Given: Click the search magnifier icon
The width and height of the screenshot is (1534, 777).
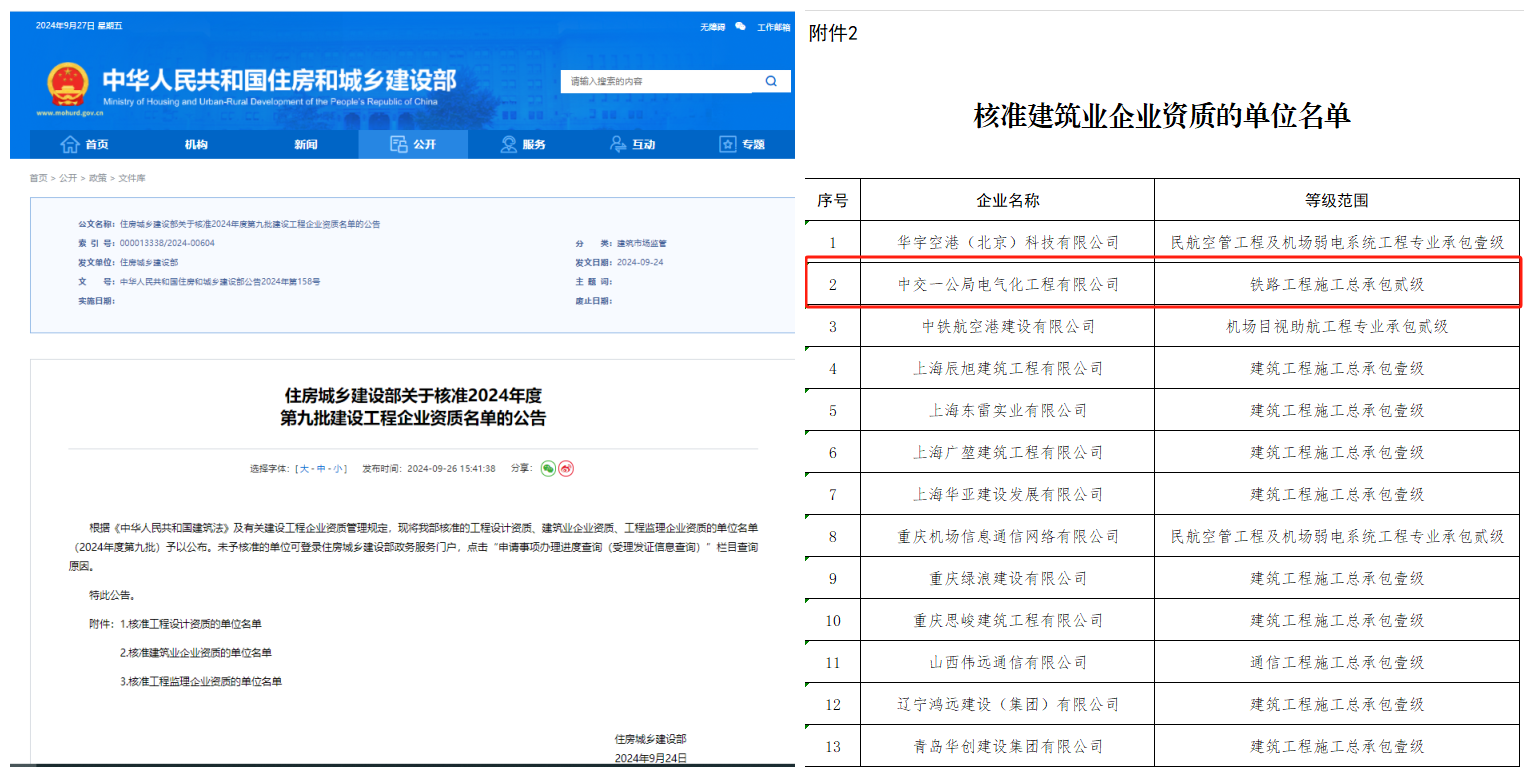Looking at the screenshot, I should pos(771,81).
